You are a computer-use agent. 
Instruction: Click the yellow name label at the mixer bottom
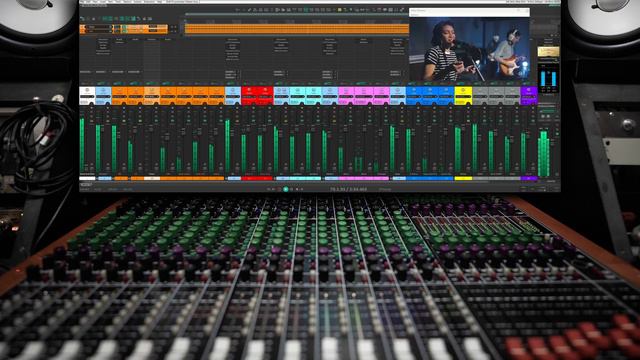coord(463,178)
